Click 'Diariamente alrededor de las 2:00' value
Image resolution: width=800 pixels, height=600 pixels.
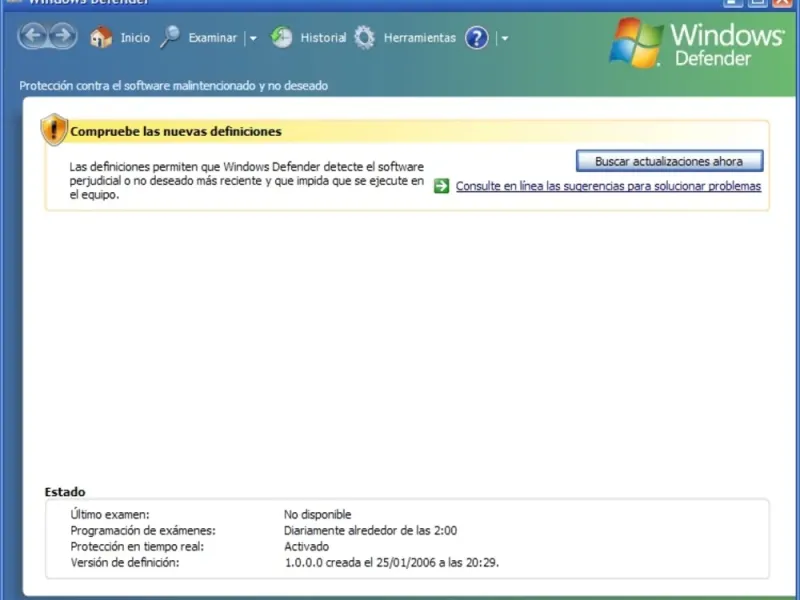[x=370, y=531]
